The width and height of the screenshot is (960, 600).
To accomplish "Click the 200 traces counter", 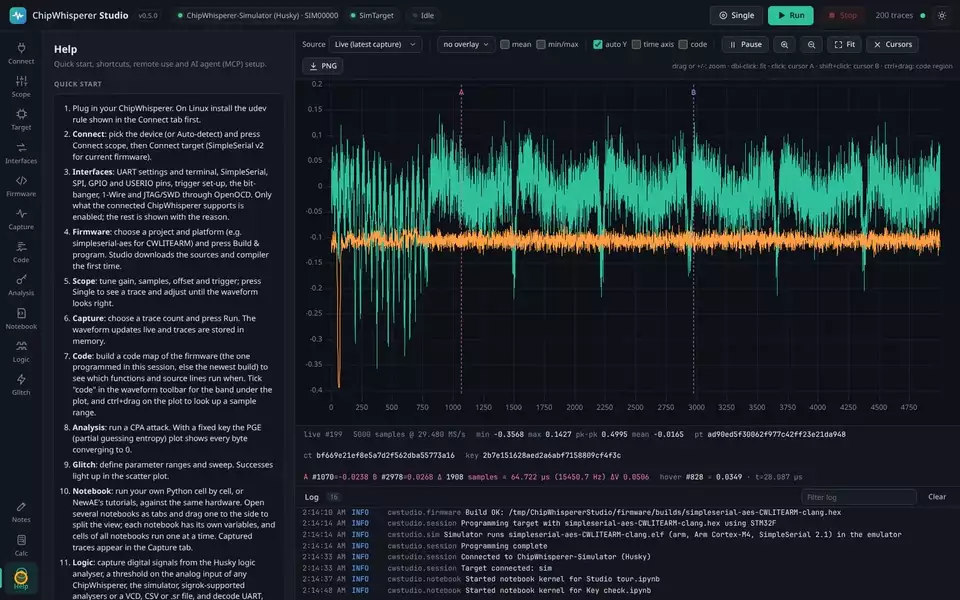I will pos(894,15).
